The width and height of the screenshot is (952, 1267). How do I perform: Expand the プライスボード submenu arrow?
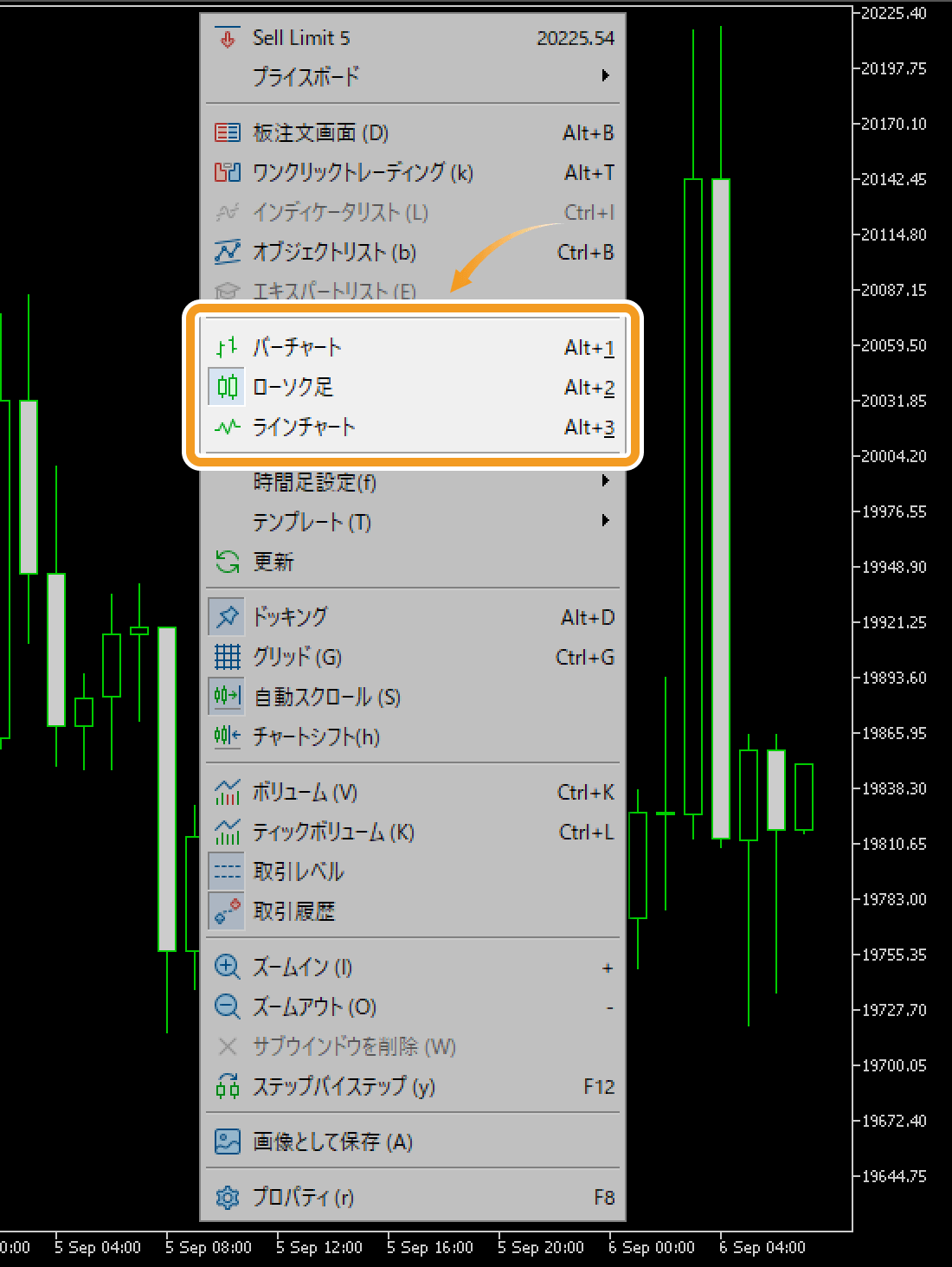(x=606, y=75)
